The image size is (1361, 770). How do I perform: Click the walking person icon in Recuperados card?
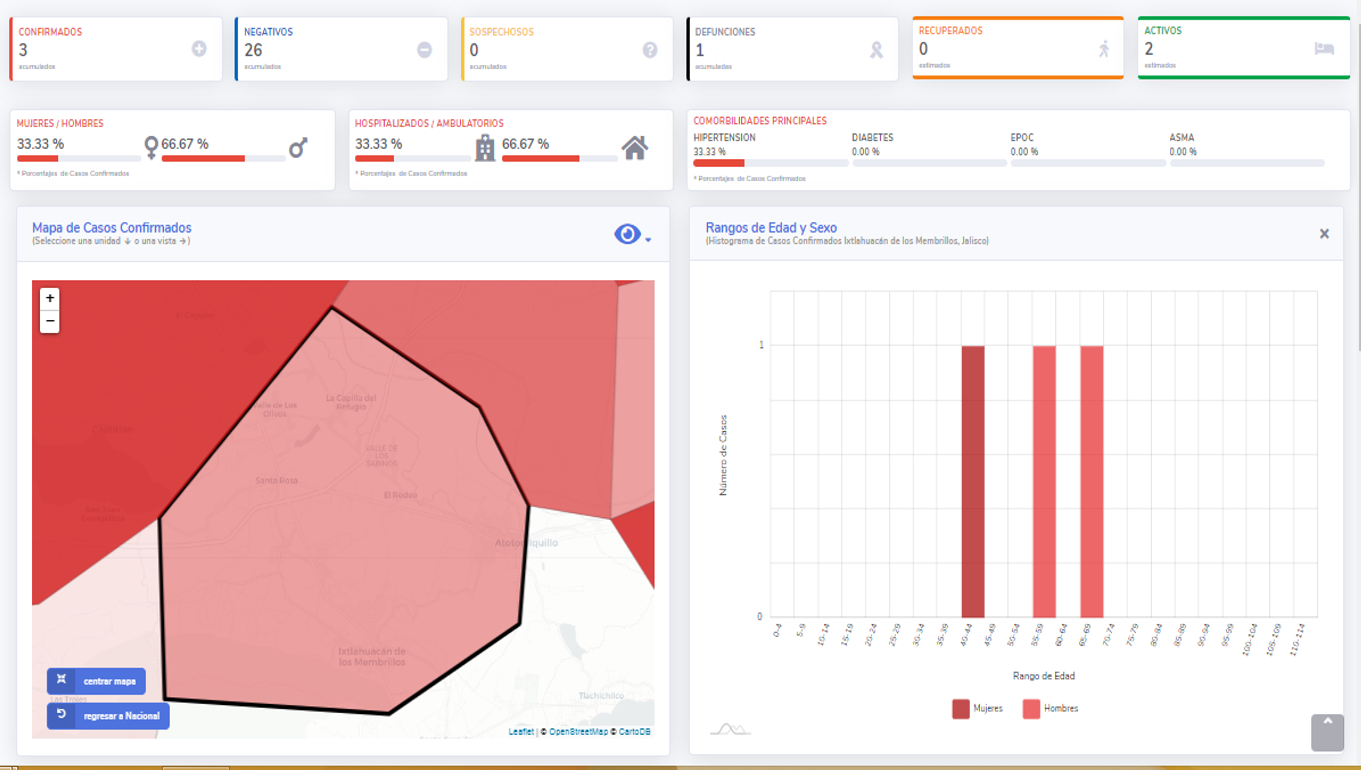pyautogui.click(x=1103, y=49)
